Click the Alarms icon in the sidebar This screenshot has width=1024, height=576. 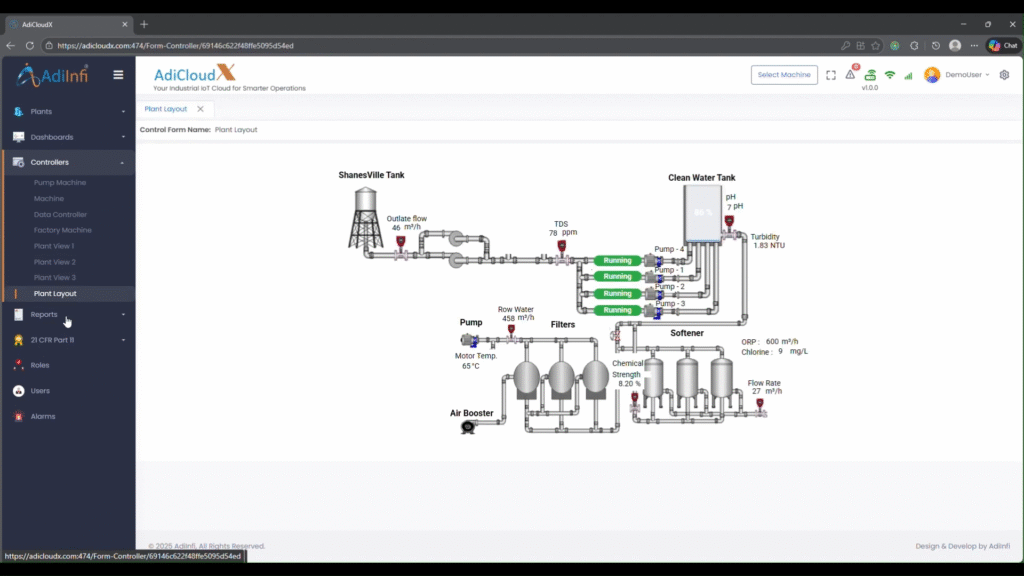point(17,416)
